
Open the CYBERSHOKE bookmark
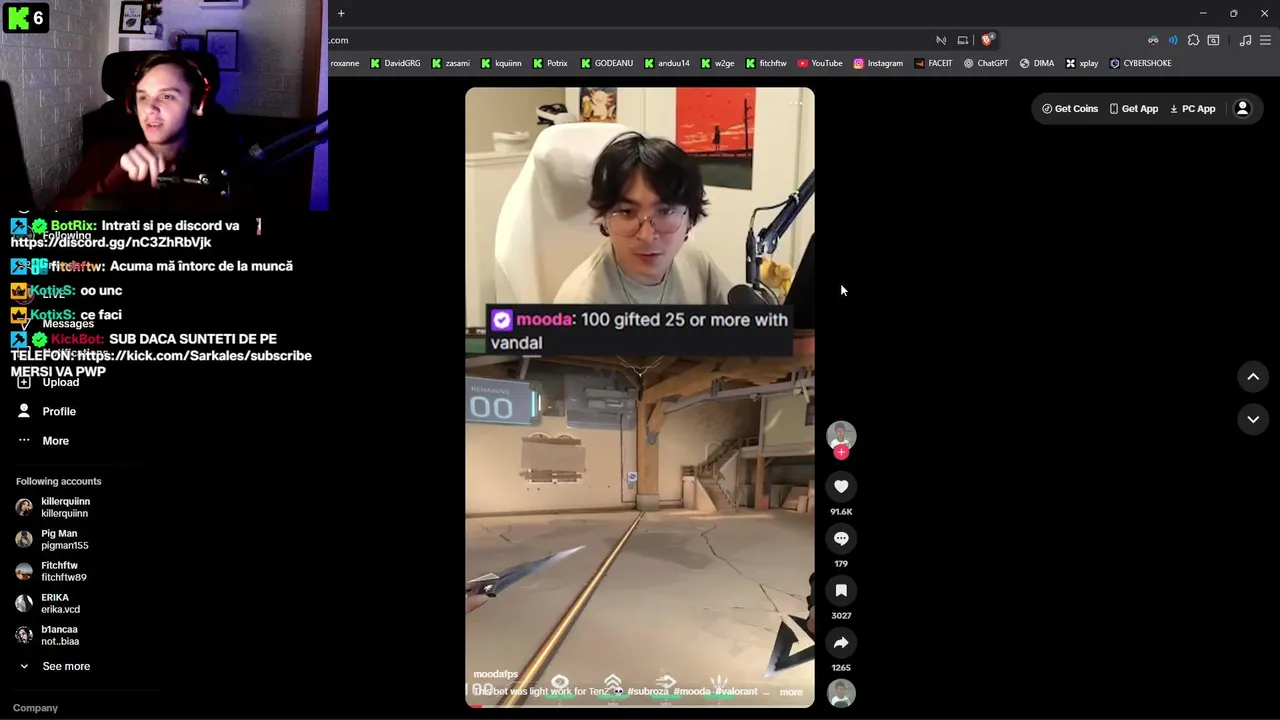(1141, 63)
